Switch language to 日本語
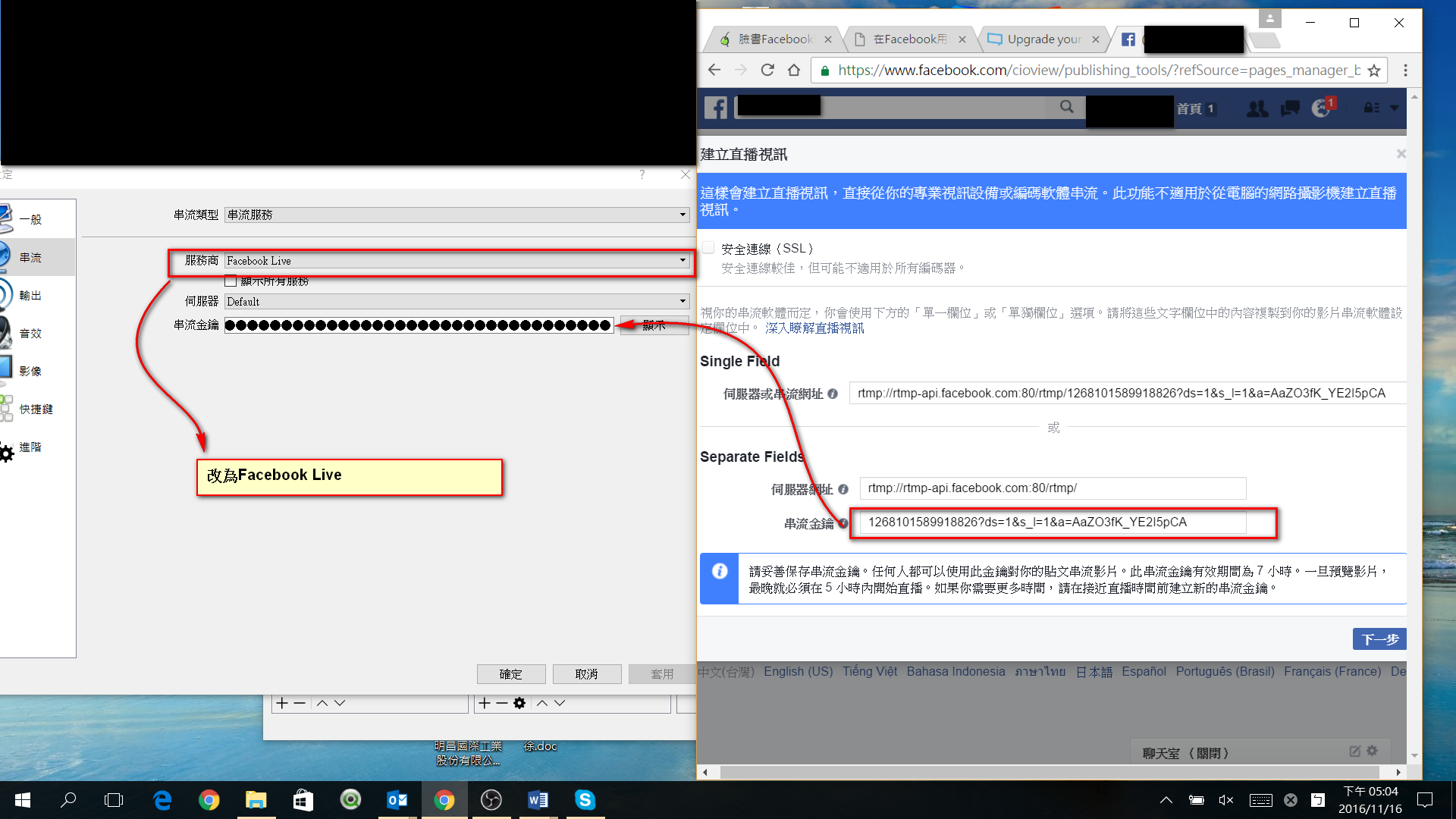 [x=1094, y=671]
